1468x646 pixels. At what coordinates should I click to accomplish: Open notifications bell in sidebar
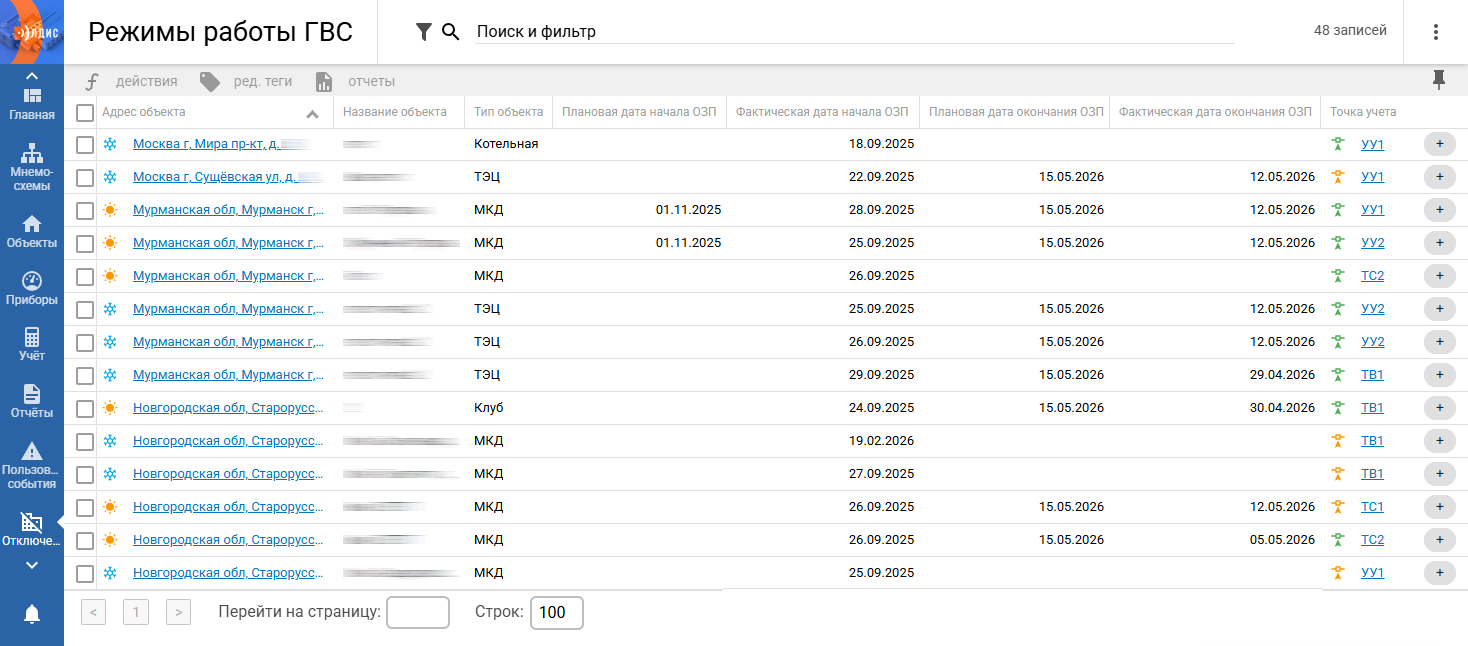(32, 614)
